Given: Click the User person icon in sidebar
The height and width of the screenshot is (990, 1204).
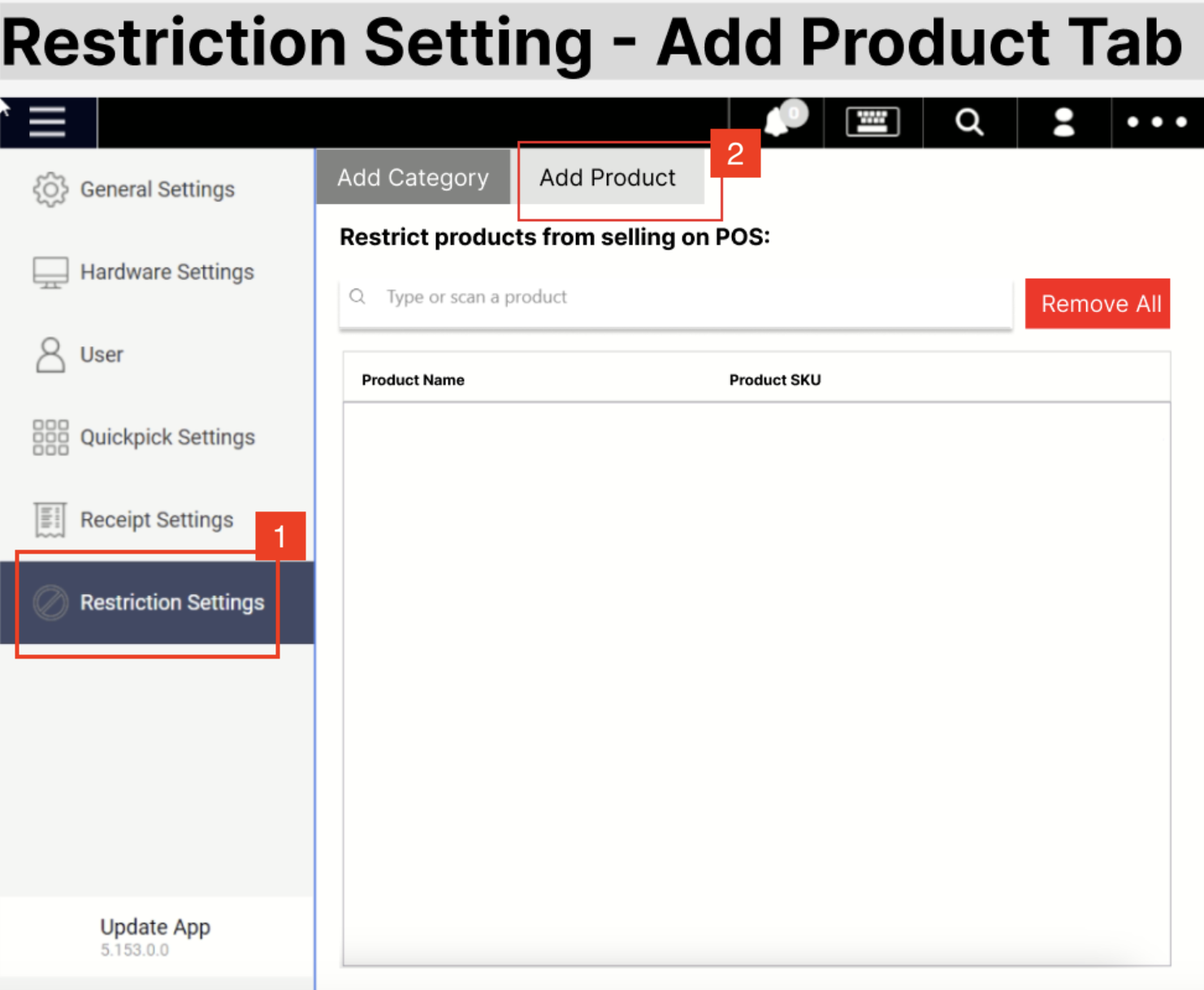Looking at the screenshot, I should (x=50, y=355).
